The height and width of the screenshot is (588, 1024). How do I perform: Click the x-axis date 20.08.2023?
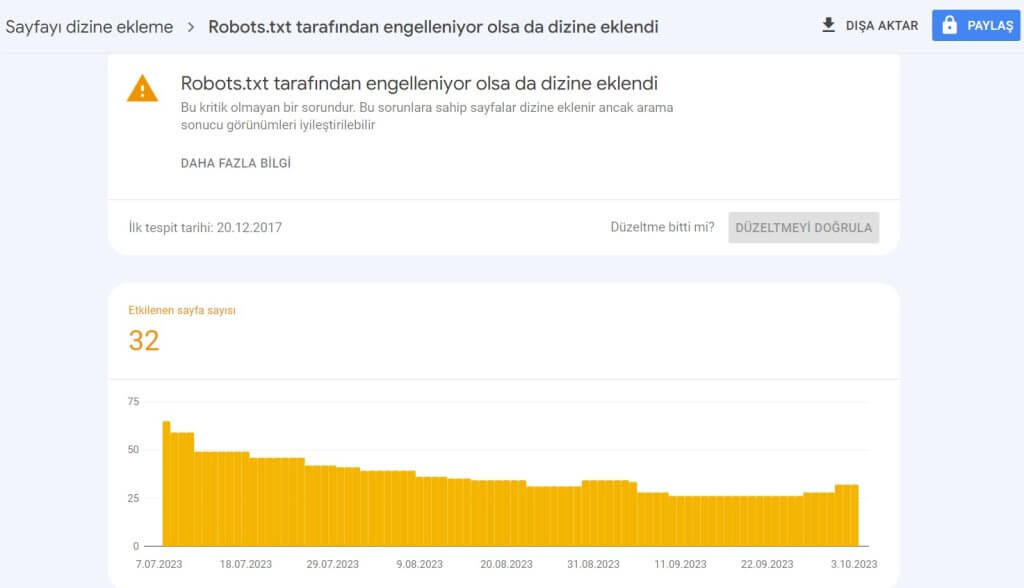pos(506,564)
